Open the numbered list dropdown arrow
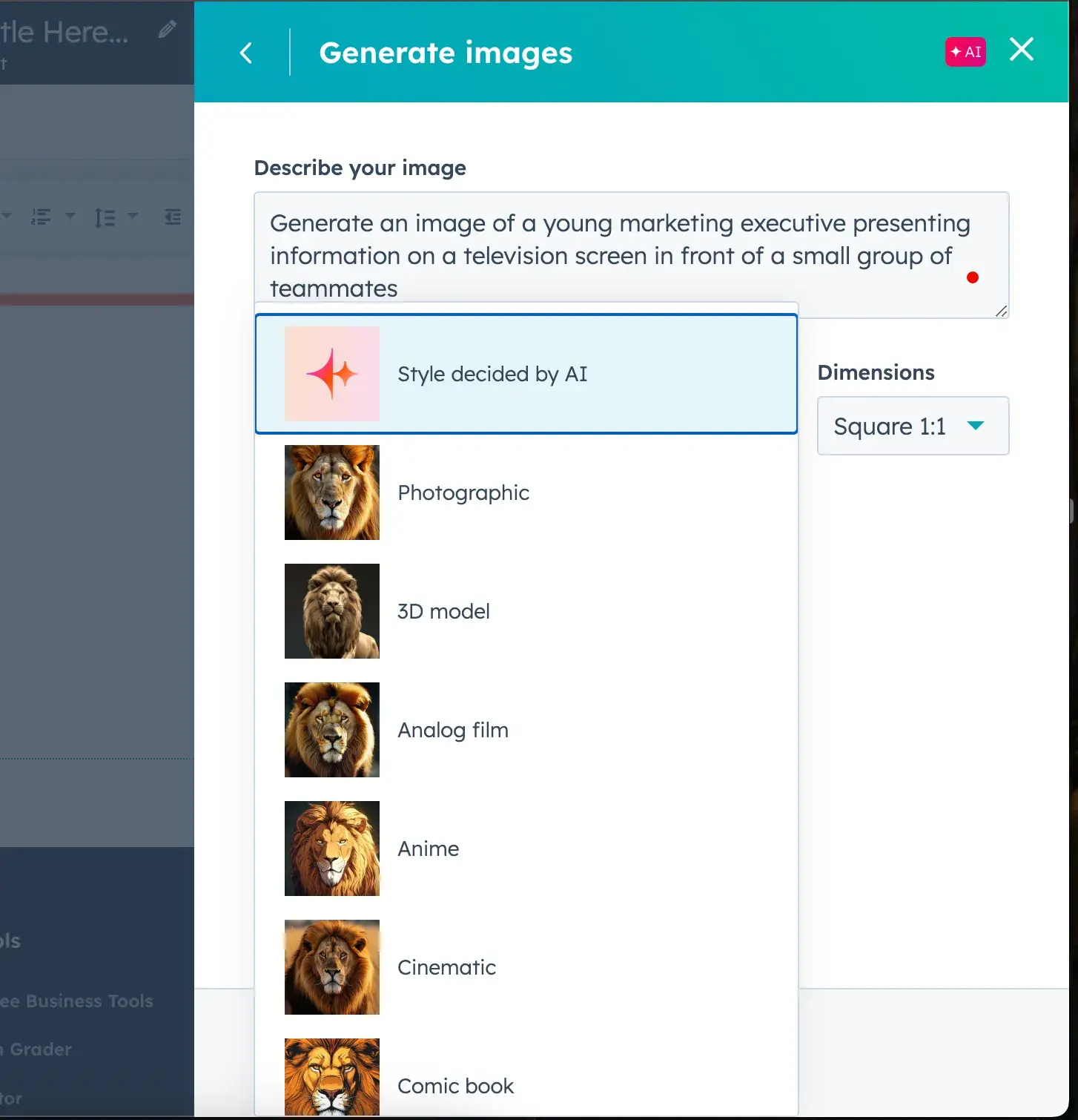Screen dimensions: 1078x1120 click(x=70, y=216)
